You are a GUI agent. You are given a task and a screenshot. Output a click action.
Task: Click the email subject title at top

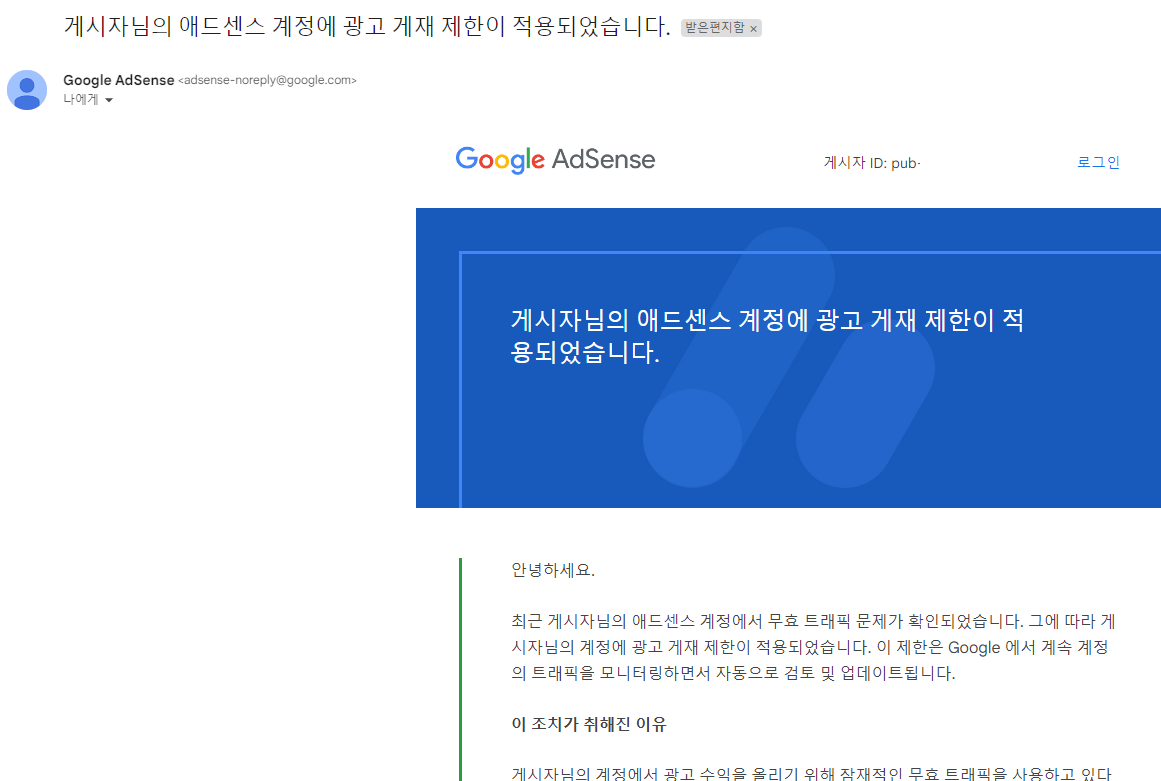[367, 26]
